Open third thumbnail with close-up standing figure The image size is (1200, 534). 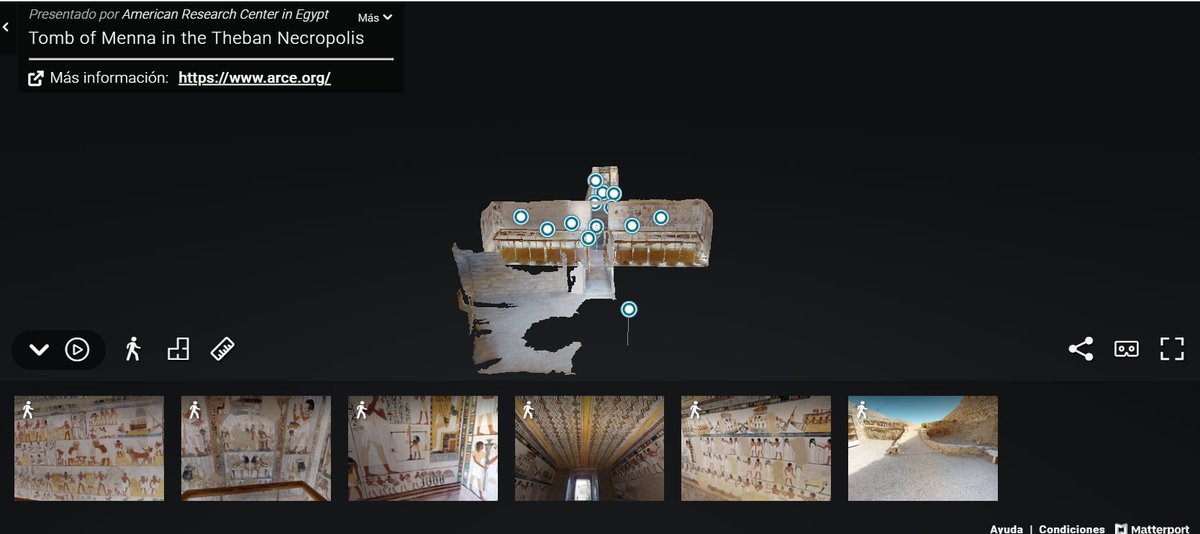(423, 448)
